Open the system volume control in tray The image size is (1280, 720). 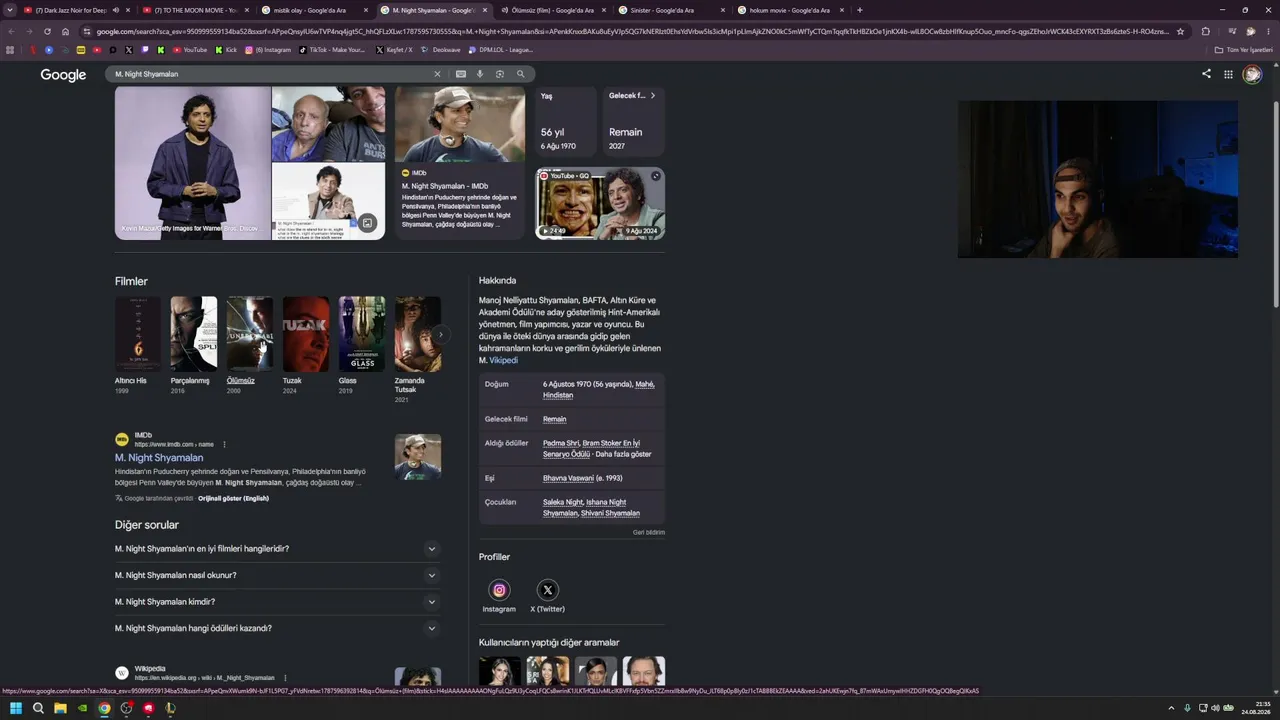tap(1215, 708)
